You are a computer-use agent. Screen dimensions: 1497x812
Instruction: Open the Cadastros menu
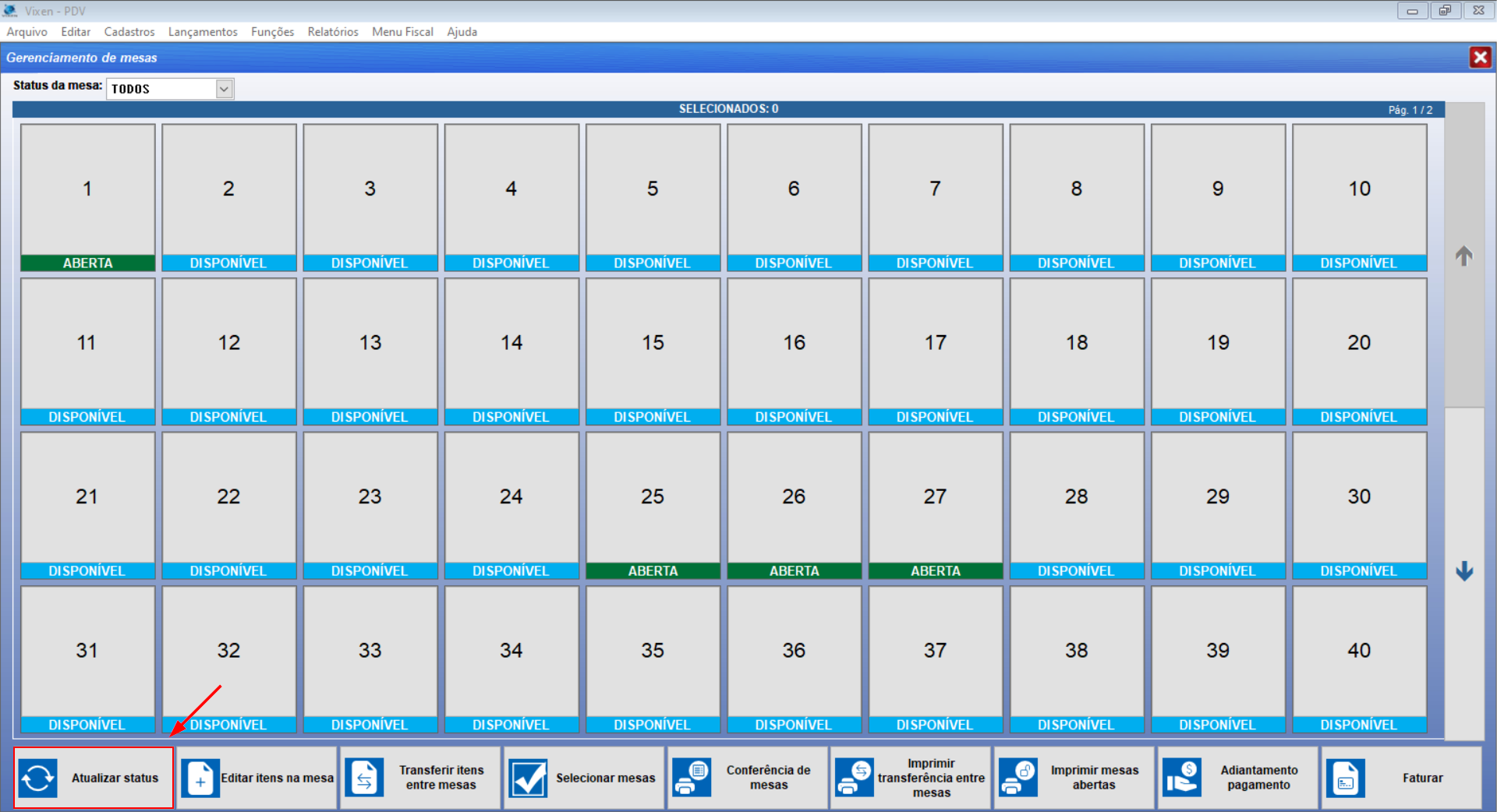[x=129, y=32]
